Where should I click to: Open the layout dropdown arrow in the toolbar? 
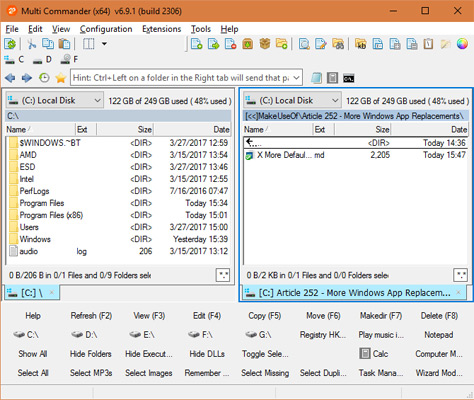[x=104, y=44]
